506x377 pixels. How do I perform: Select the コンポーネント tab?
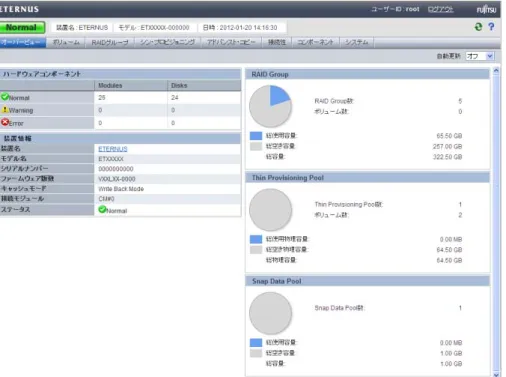tap(315, 42)
